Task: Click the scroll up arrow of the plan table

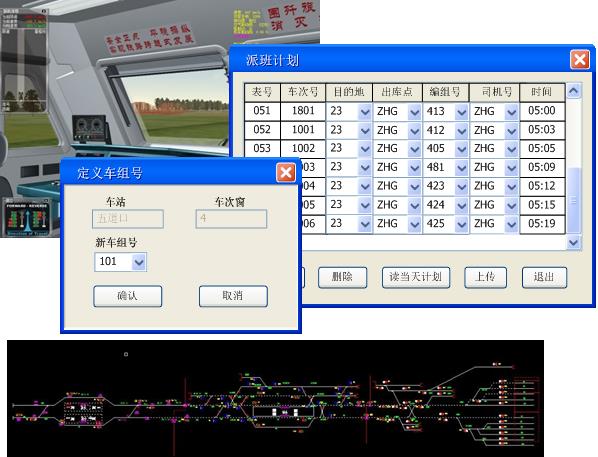Action: click(574, 91)
